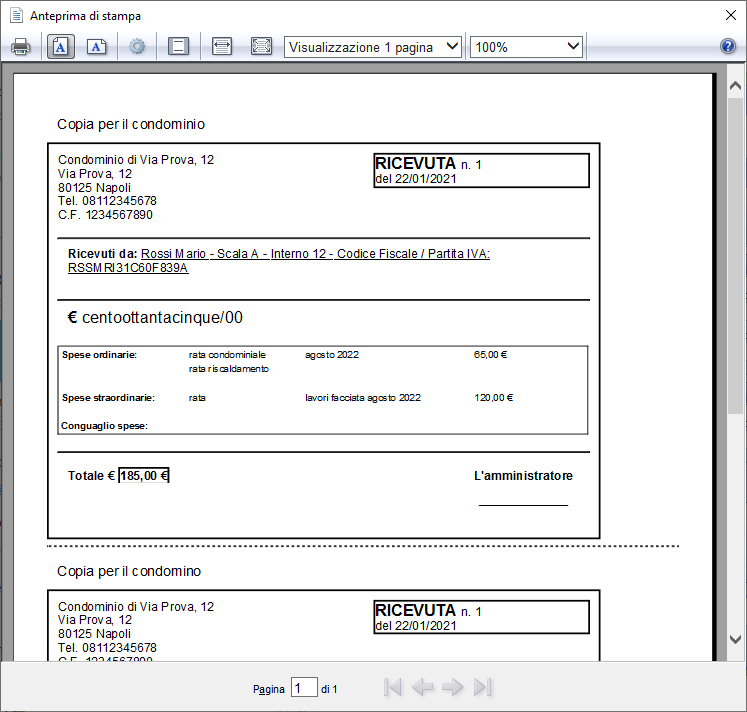The height and width of the screenshot is (712, 747).
Task: Click the scrollbar up arrow
Action: click(x=735, y=86)
